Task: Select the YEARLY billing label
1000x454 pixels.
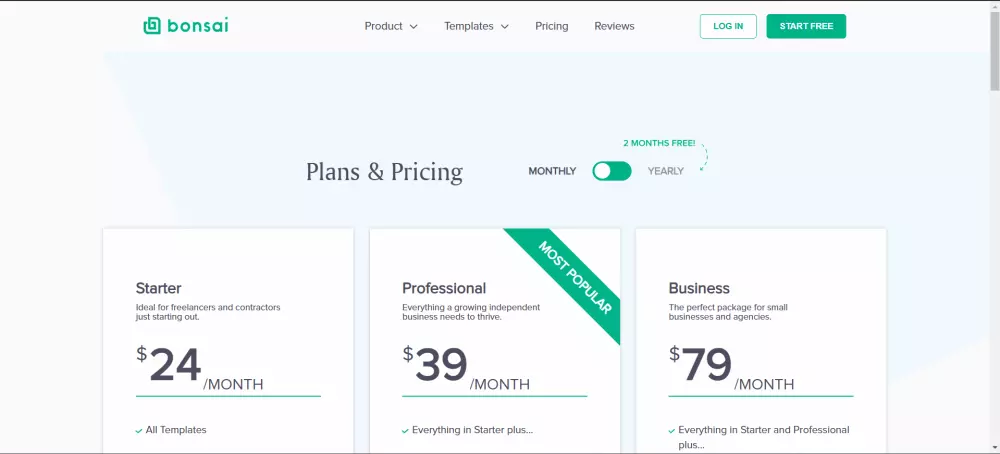Action: click(x=666, y=171)
